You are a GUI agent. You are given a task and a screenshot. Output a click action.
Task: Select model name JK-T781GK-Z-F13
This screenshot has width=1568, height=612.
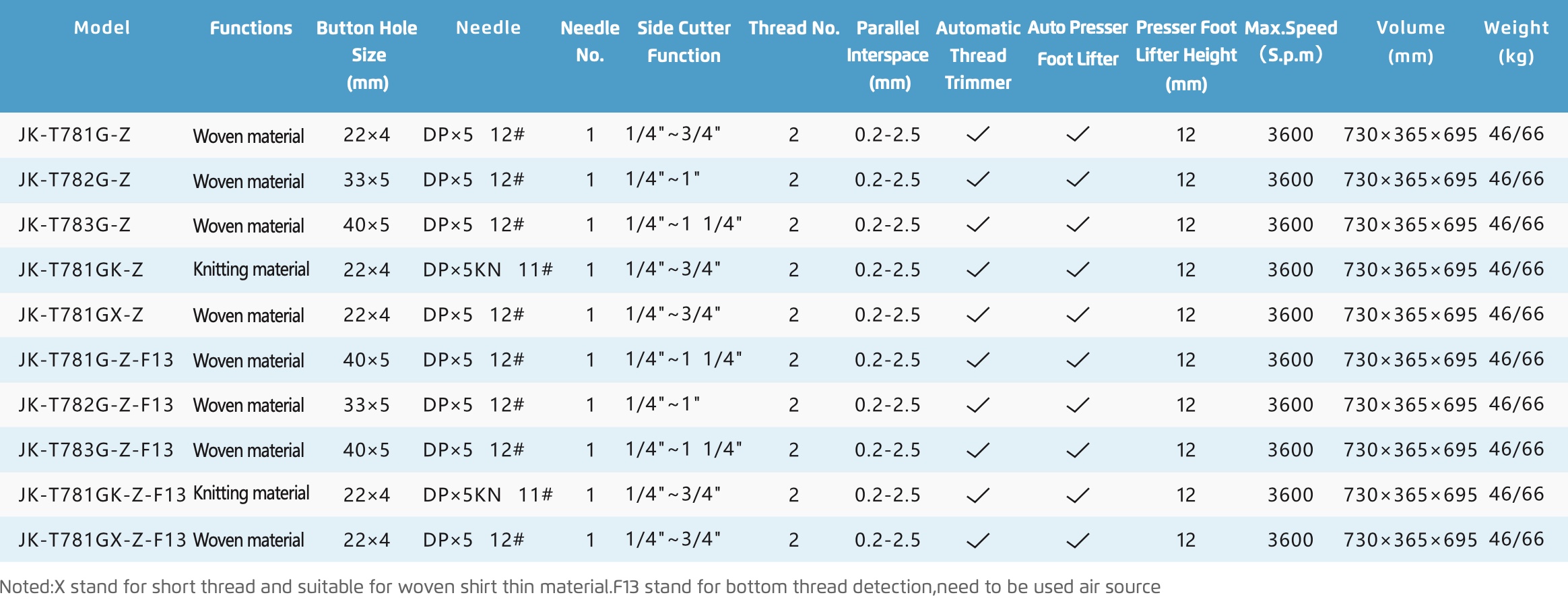pos(102,495)
